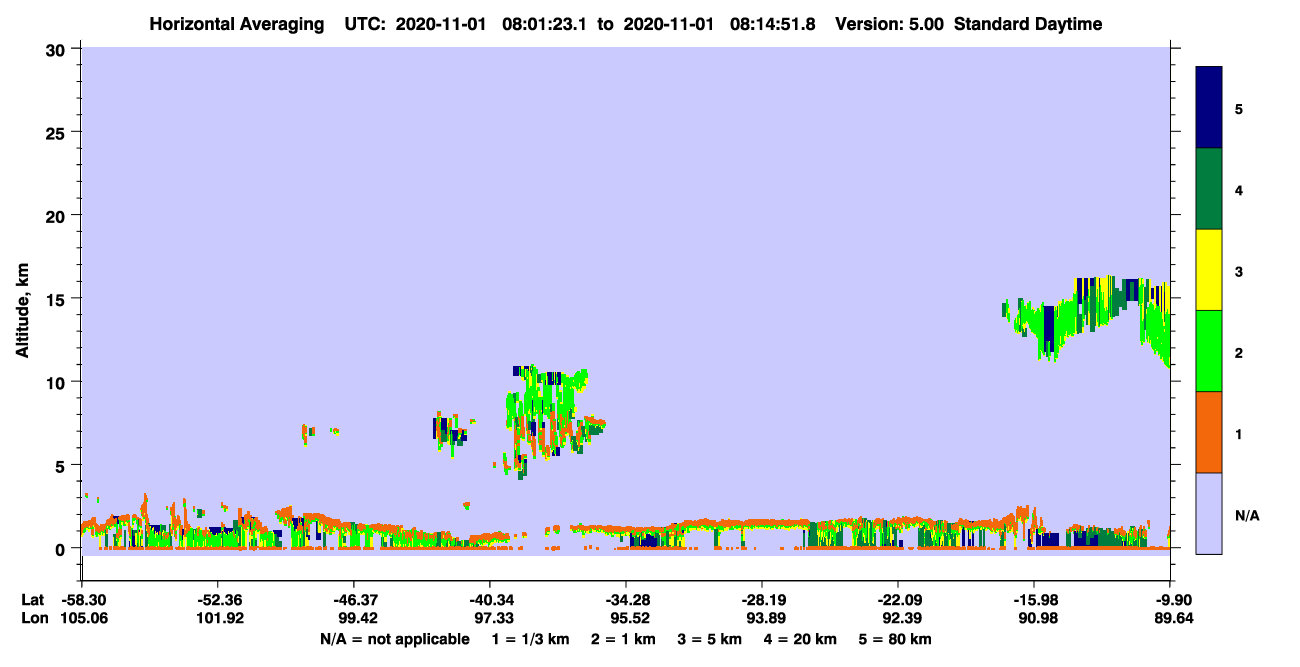Click latitude value '-9.90'
Viewport: 1300px width, 667px height.
1171,600
